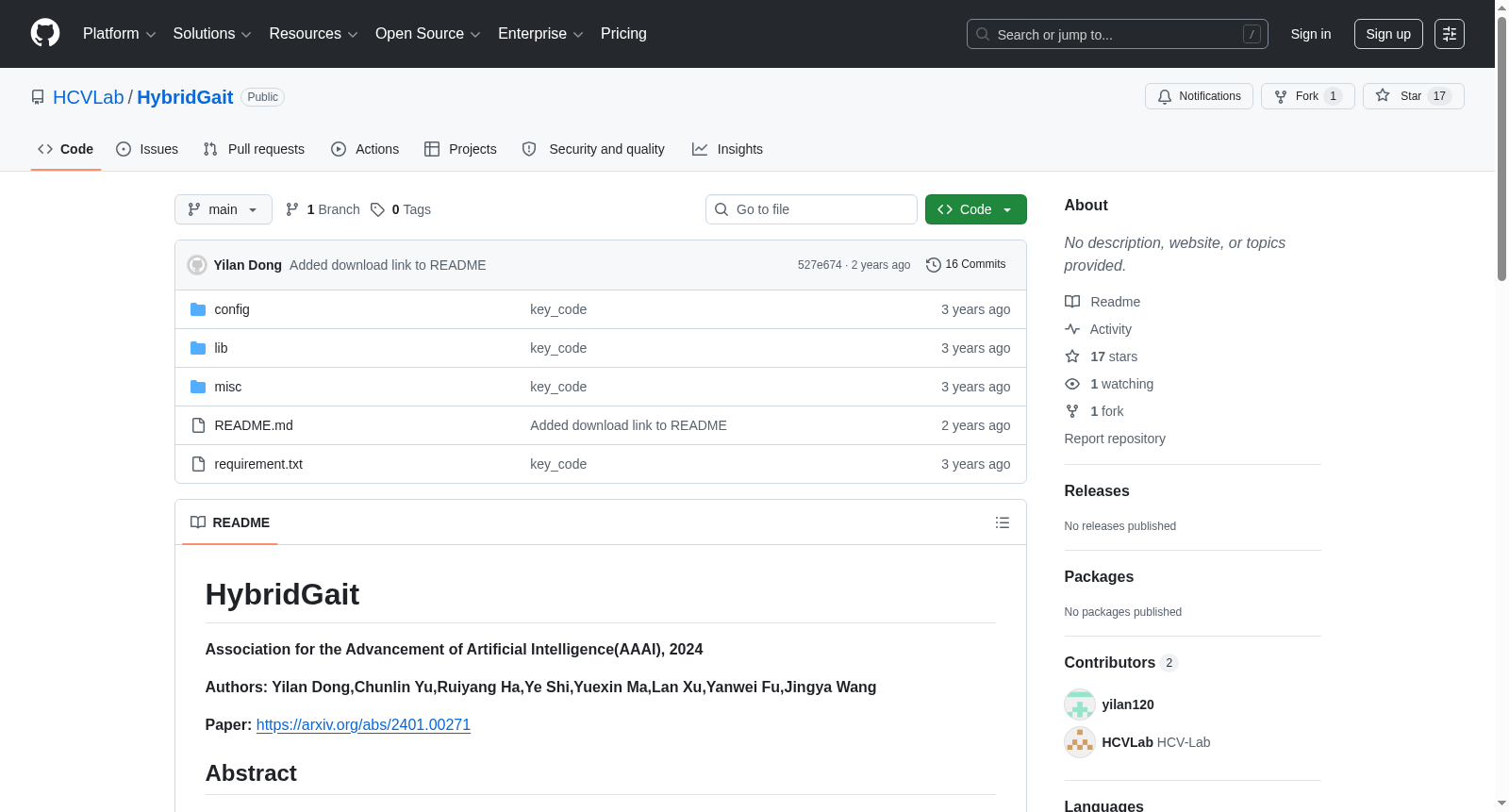Switch to the Insights tab
1509x812 pixels.
pyautogui.click(x=727, y=149)
